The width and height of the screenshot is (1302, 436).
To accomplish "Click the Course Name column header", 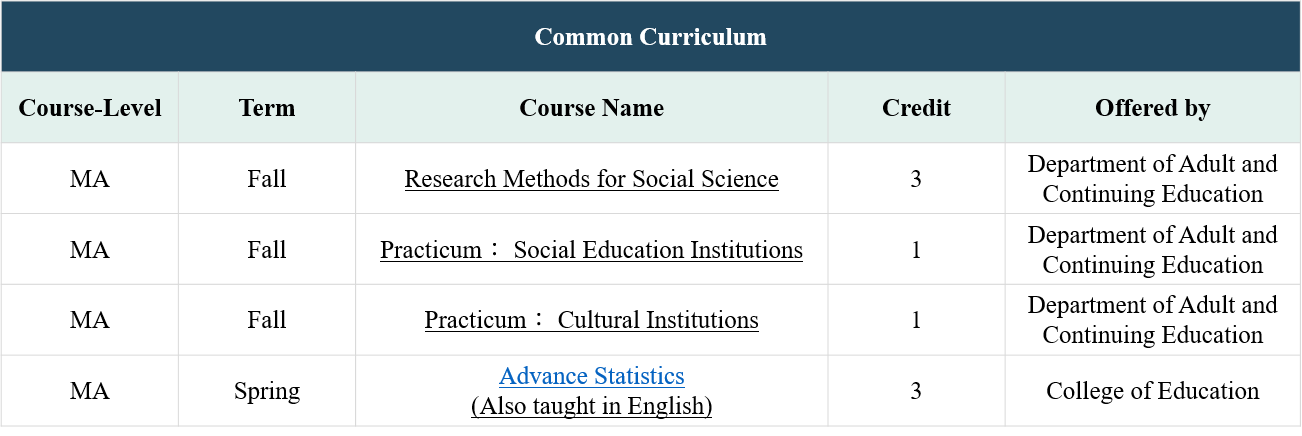I will (x=591, y=108).
